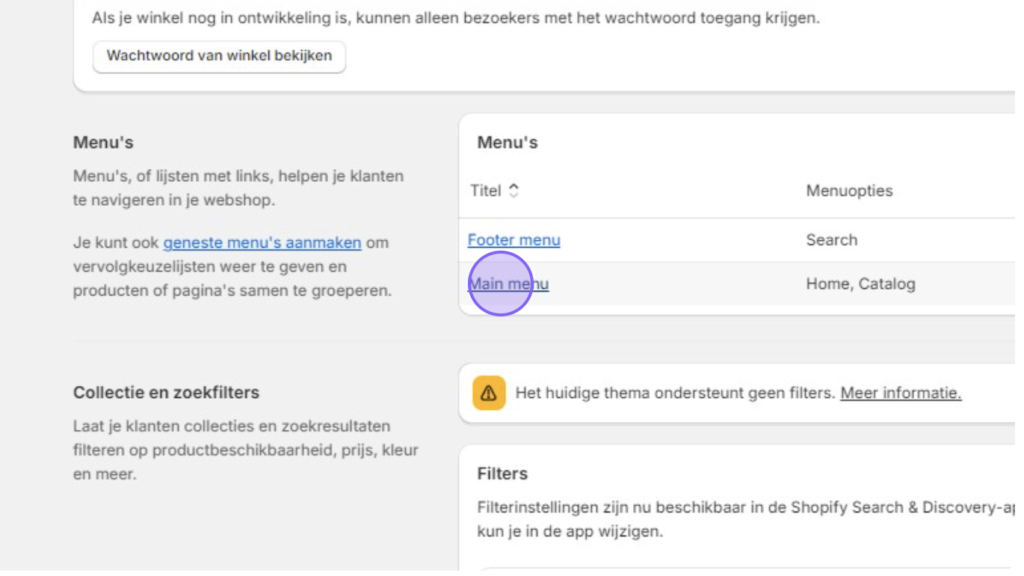Click the yellow warning triangle icon

488,394
